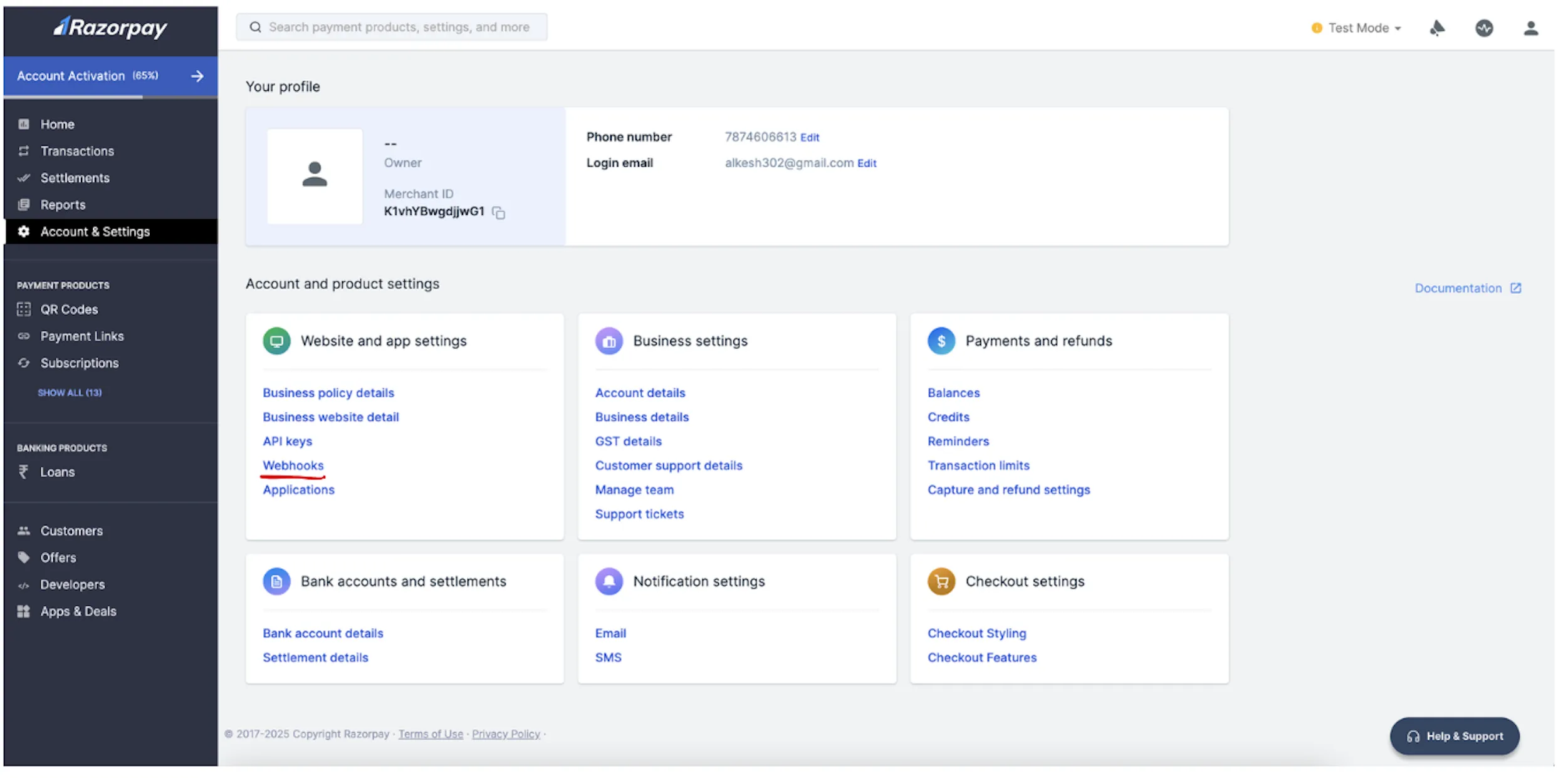Copy the Merchant ID with copy icon

(x=499, y=213)
